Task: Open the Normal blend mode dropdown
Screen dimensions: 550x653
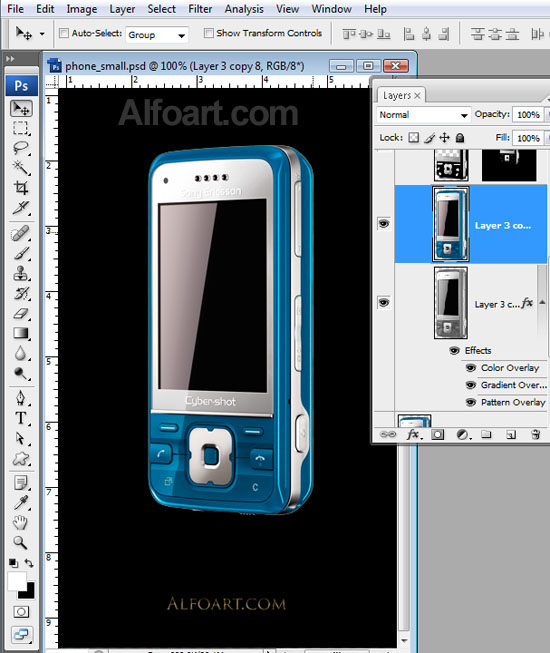Action: point(423,115)
